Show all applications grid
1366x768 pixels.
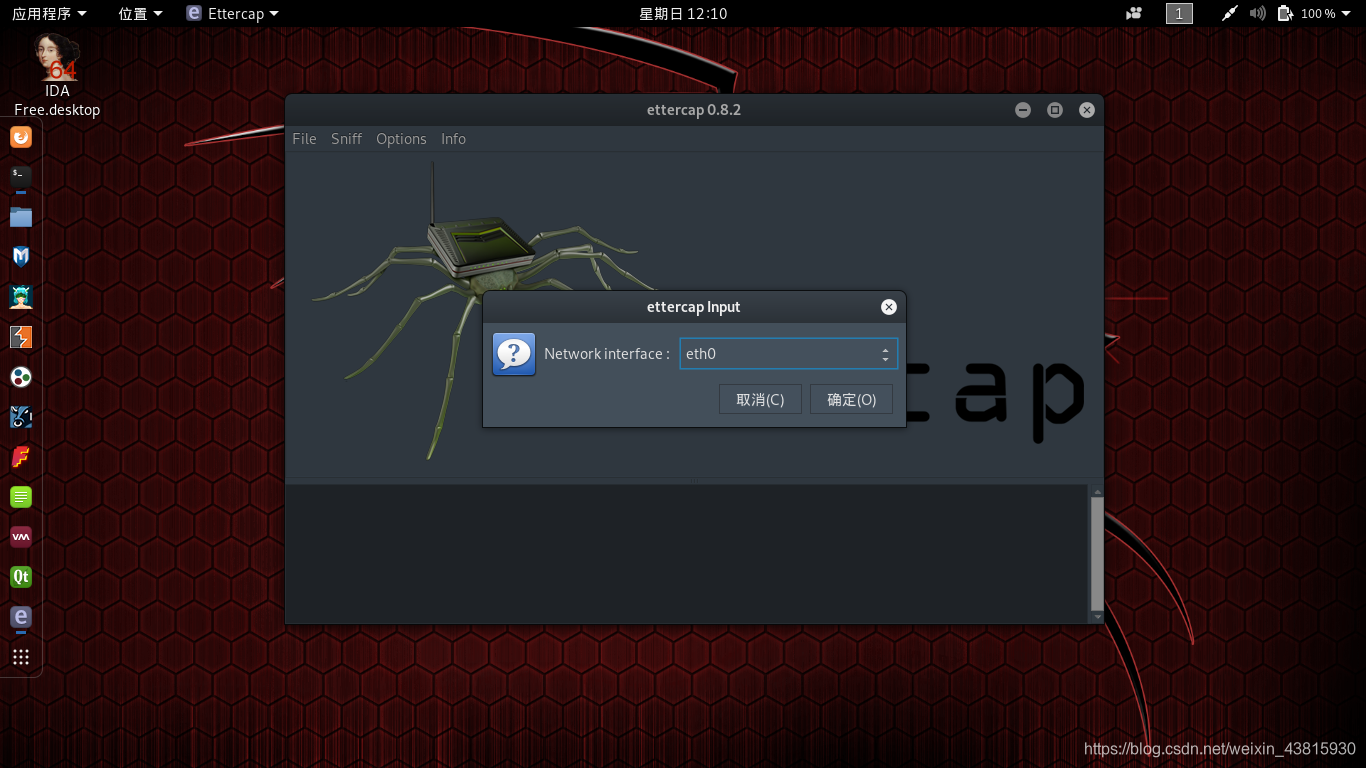click(x=21, y=657)
